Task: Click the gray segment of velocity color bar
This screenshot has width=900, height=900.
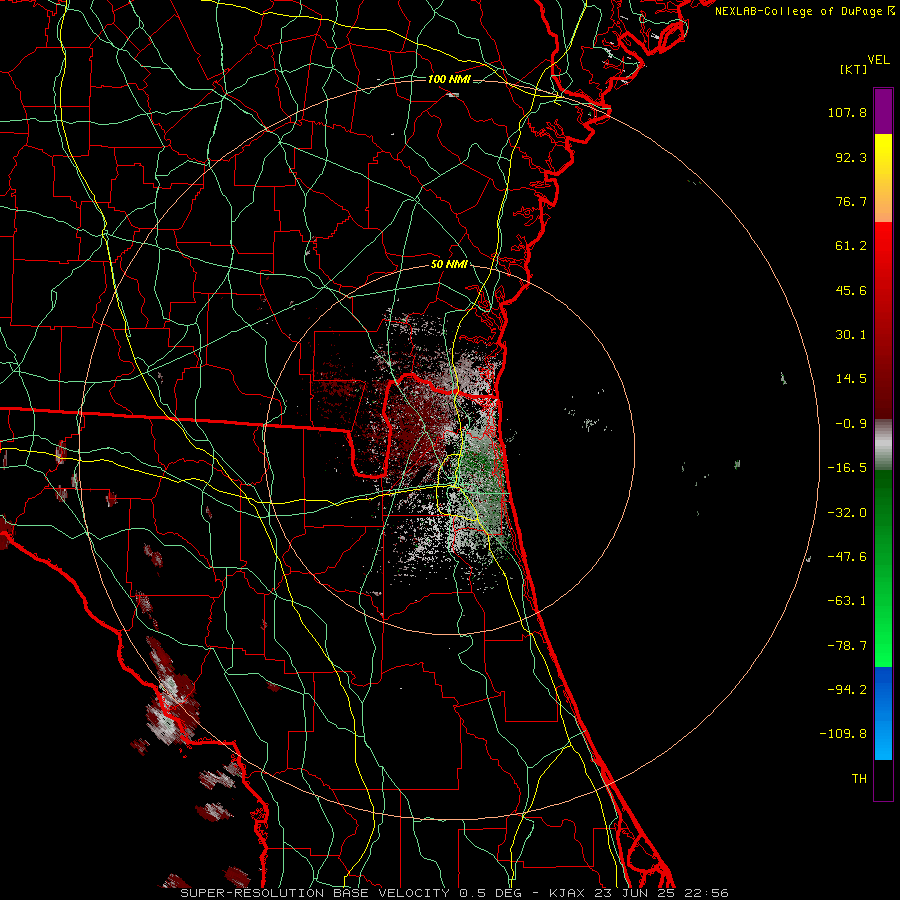Action: click(x=883, y=444)
